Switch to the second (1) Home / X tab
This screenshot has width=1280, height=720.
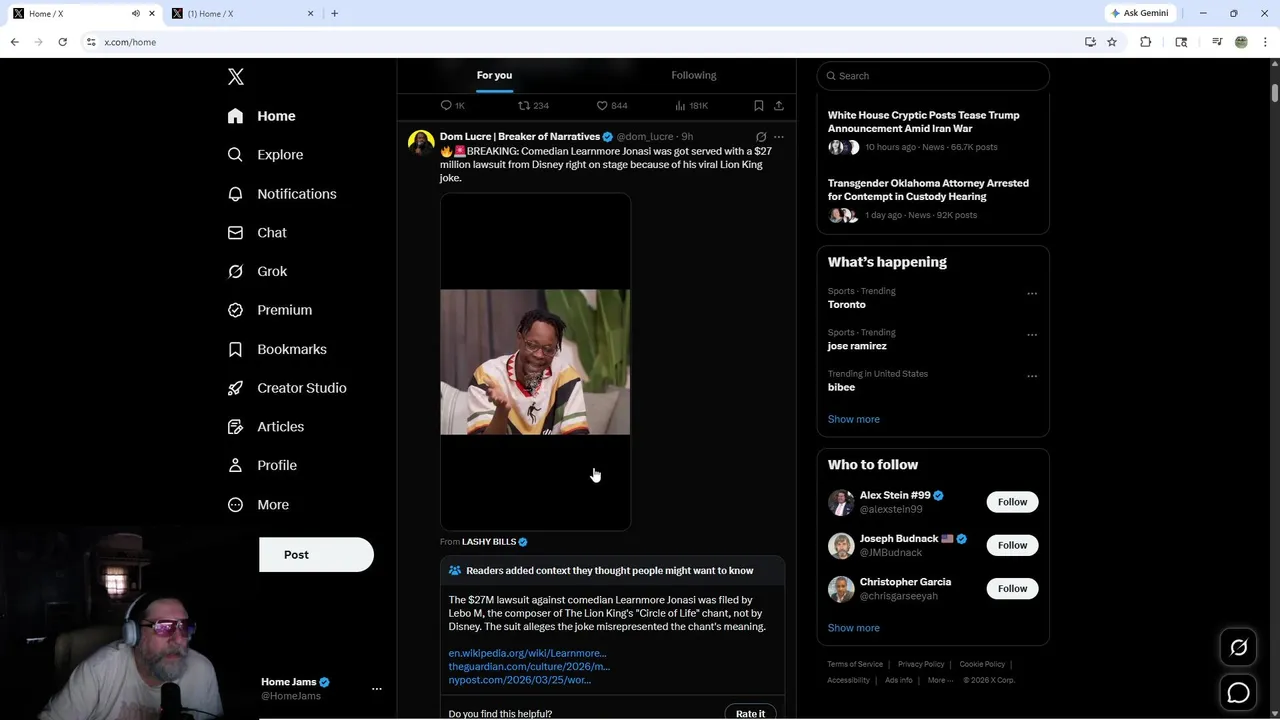242,14
